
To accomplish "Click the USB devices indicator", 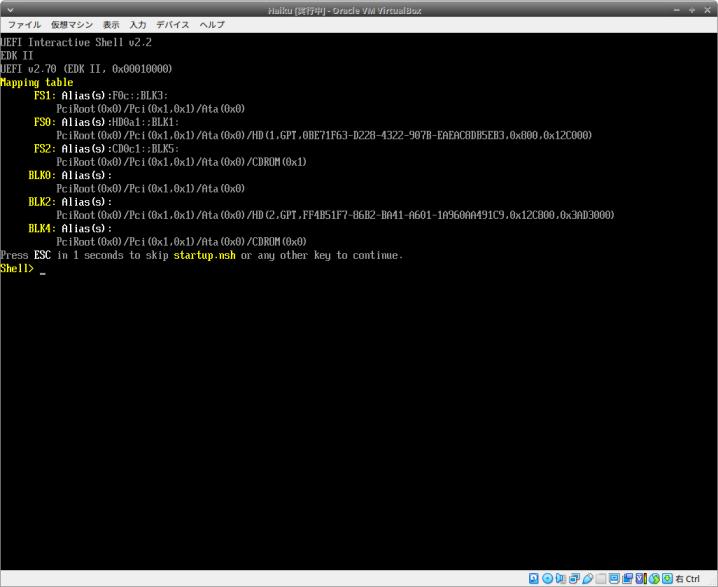I will pyautogui.click(x=587, y=578).
